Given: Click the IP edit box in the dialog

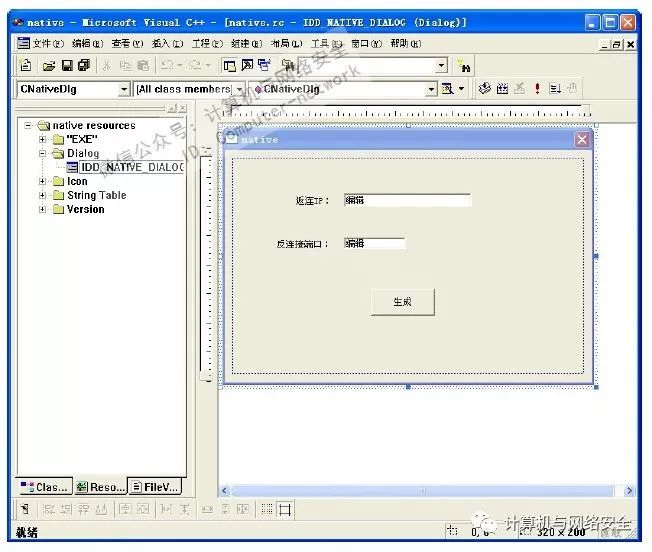Looking at the screenshot, I should point(408,200).
